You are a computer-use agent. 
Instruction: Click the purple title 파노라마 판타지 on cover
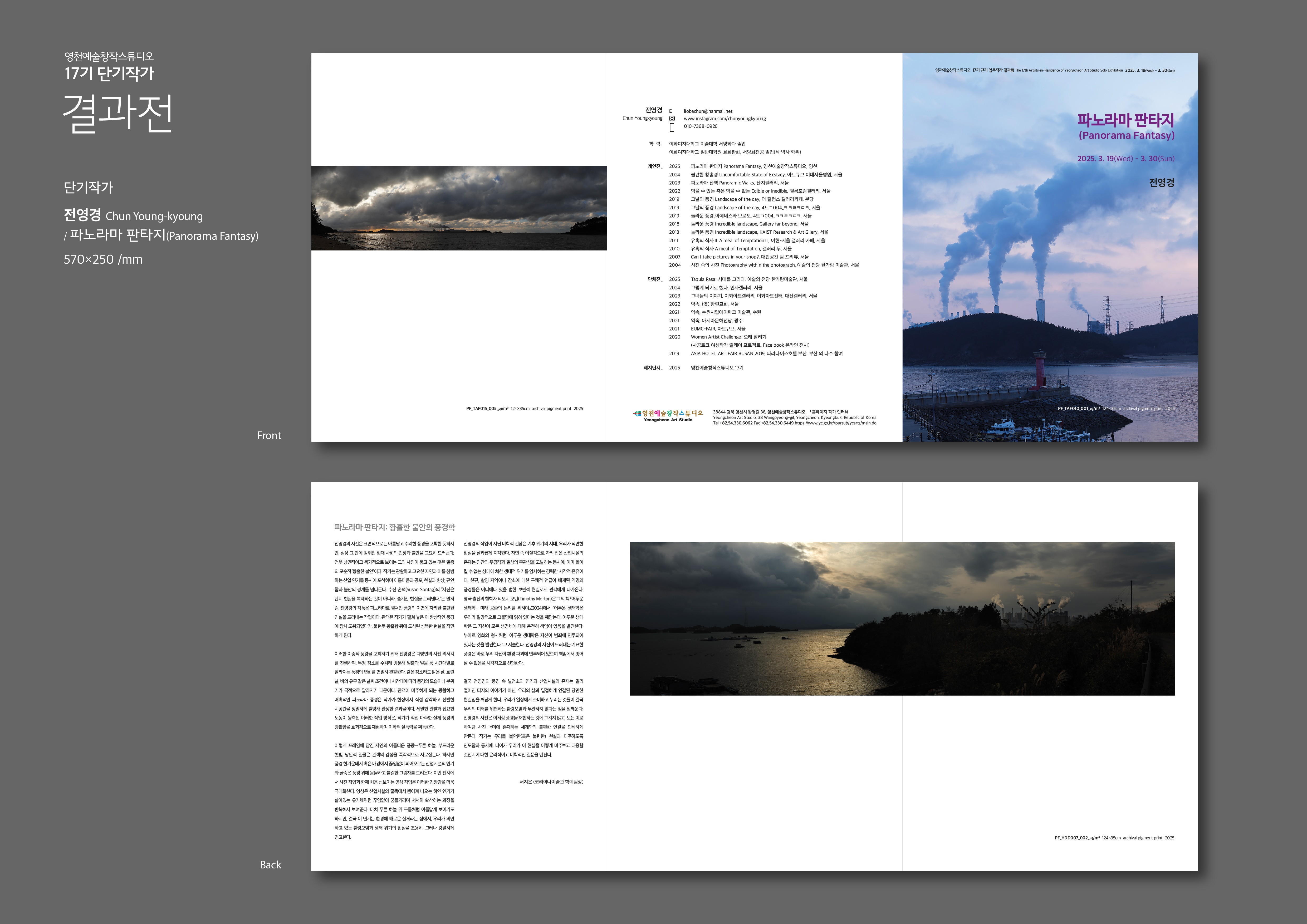pos(1125,120)
